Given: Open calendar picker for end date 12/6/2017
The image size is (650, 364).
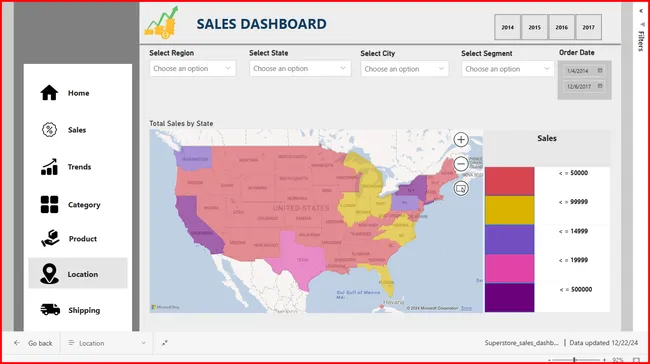Looking at the screenshot, I should click(x=600, y=86).
